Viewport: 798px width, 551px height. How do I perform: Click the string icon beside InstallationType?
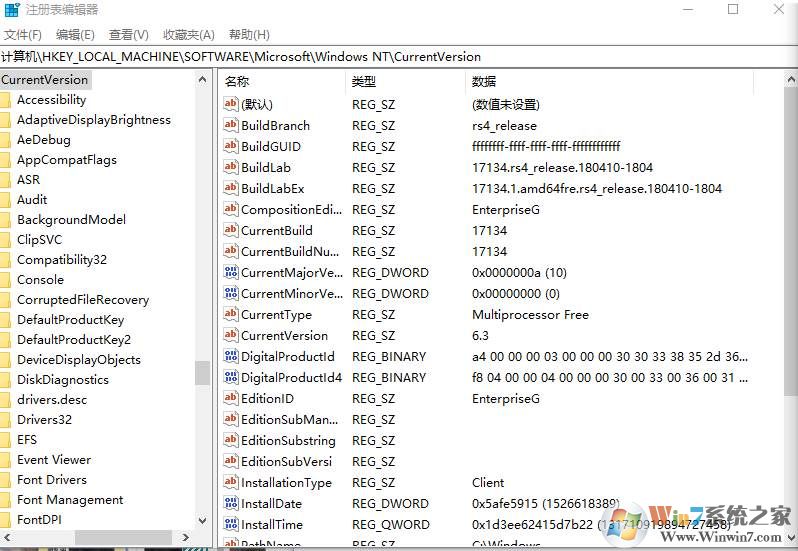tap(231, 482)
